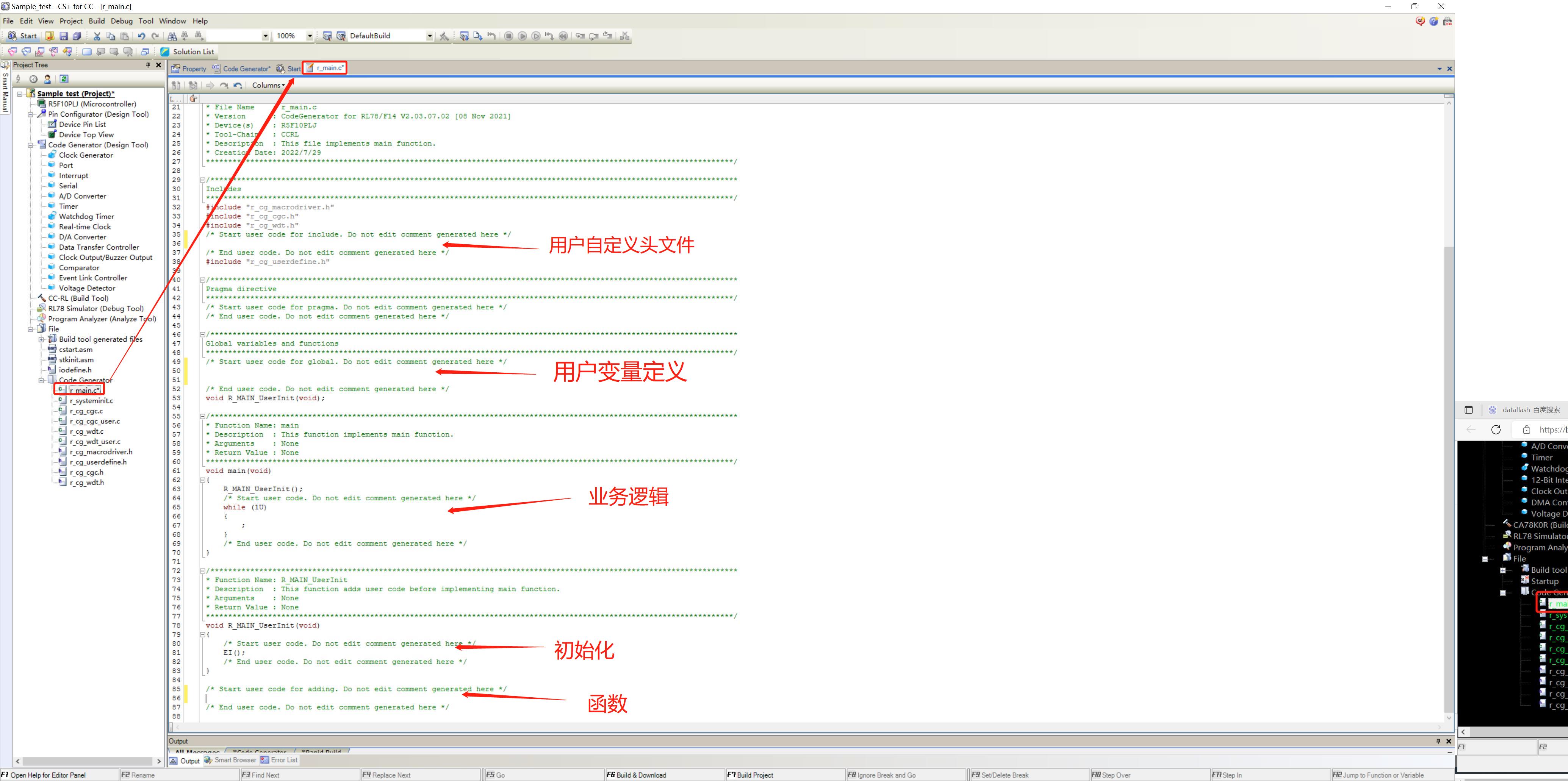Select r_cg_wdt_user.c file in the tree
The image size is (1568, 781).
pos(95,442)
